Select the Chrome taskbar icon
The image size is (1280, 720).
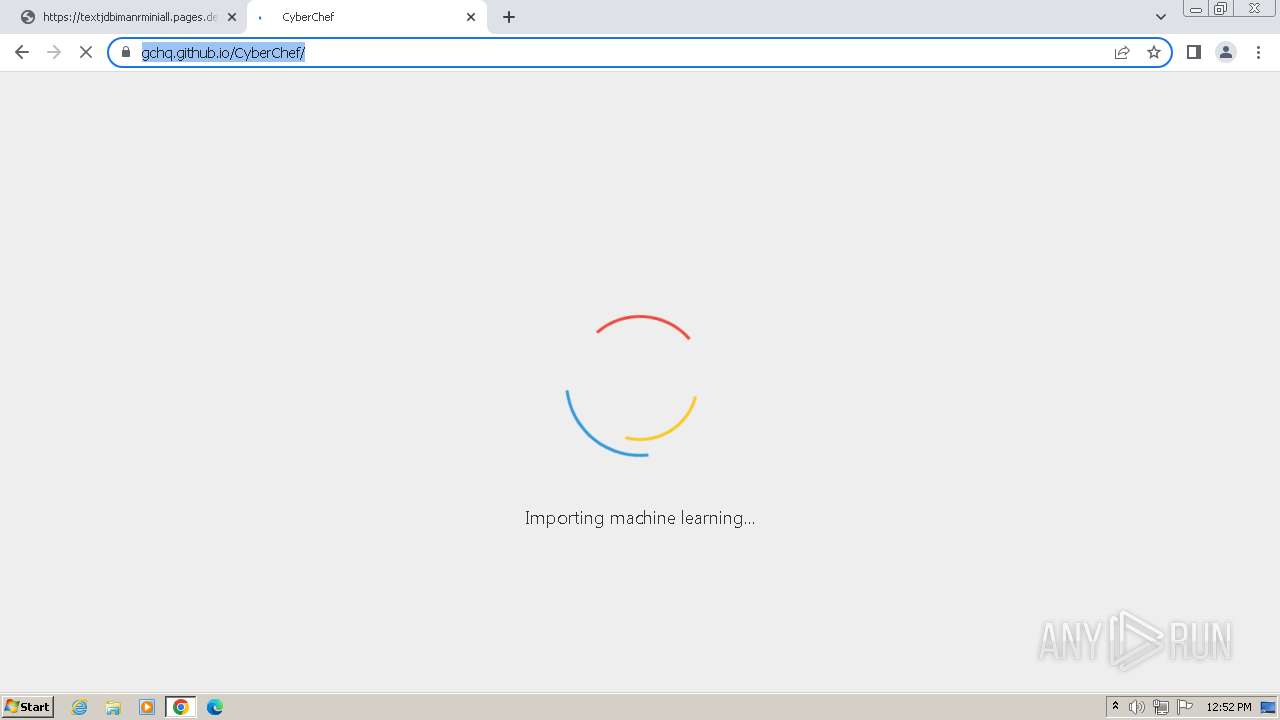point(181,707)
